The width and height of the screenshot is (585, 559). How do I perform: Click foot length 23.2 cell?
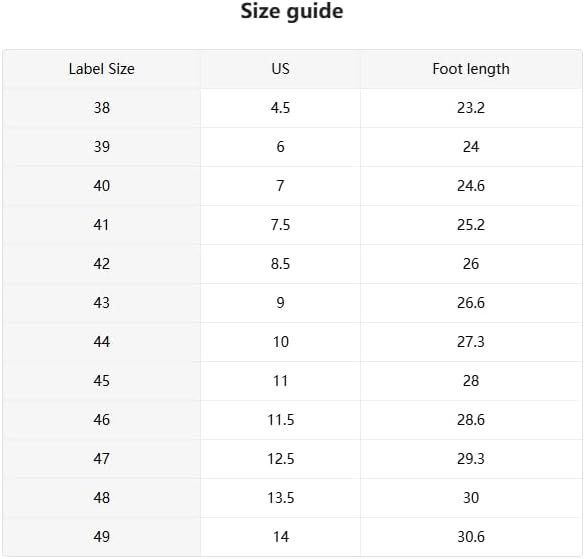click(x=471, y=108)
